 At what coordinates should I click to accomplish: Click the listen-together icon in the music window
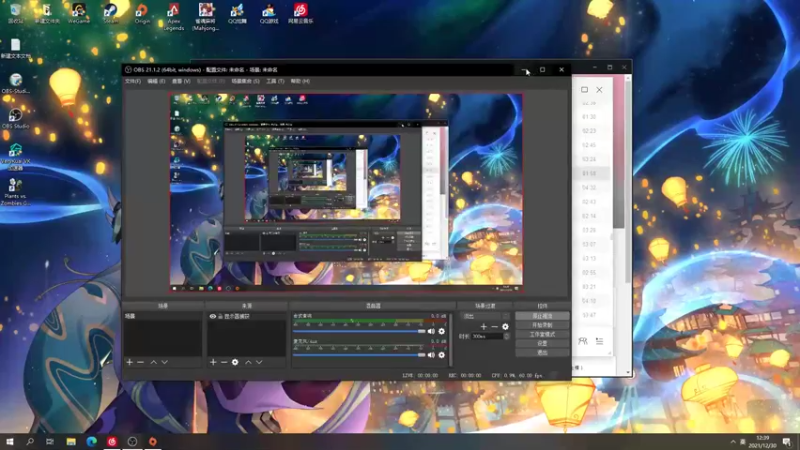pos(583,341)
